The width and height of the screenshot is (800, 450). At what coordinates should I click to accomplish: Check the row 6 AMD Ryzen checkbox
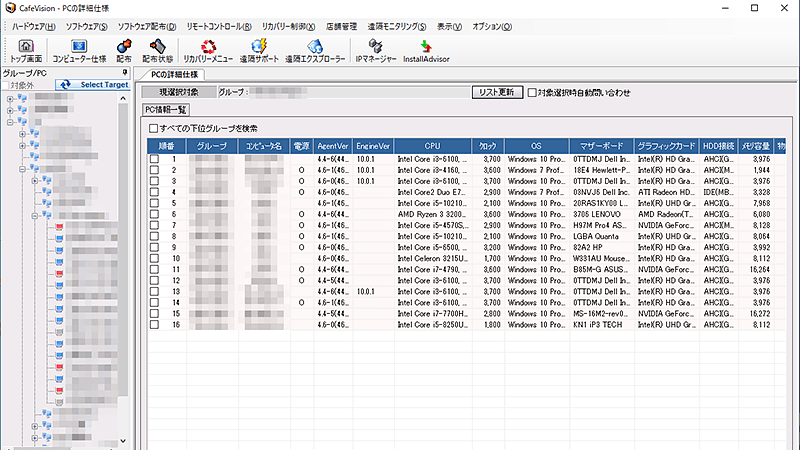point(154,214)
